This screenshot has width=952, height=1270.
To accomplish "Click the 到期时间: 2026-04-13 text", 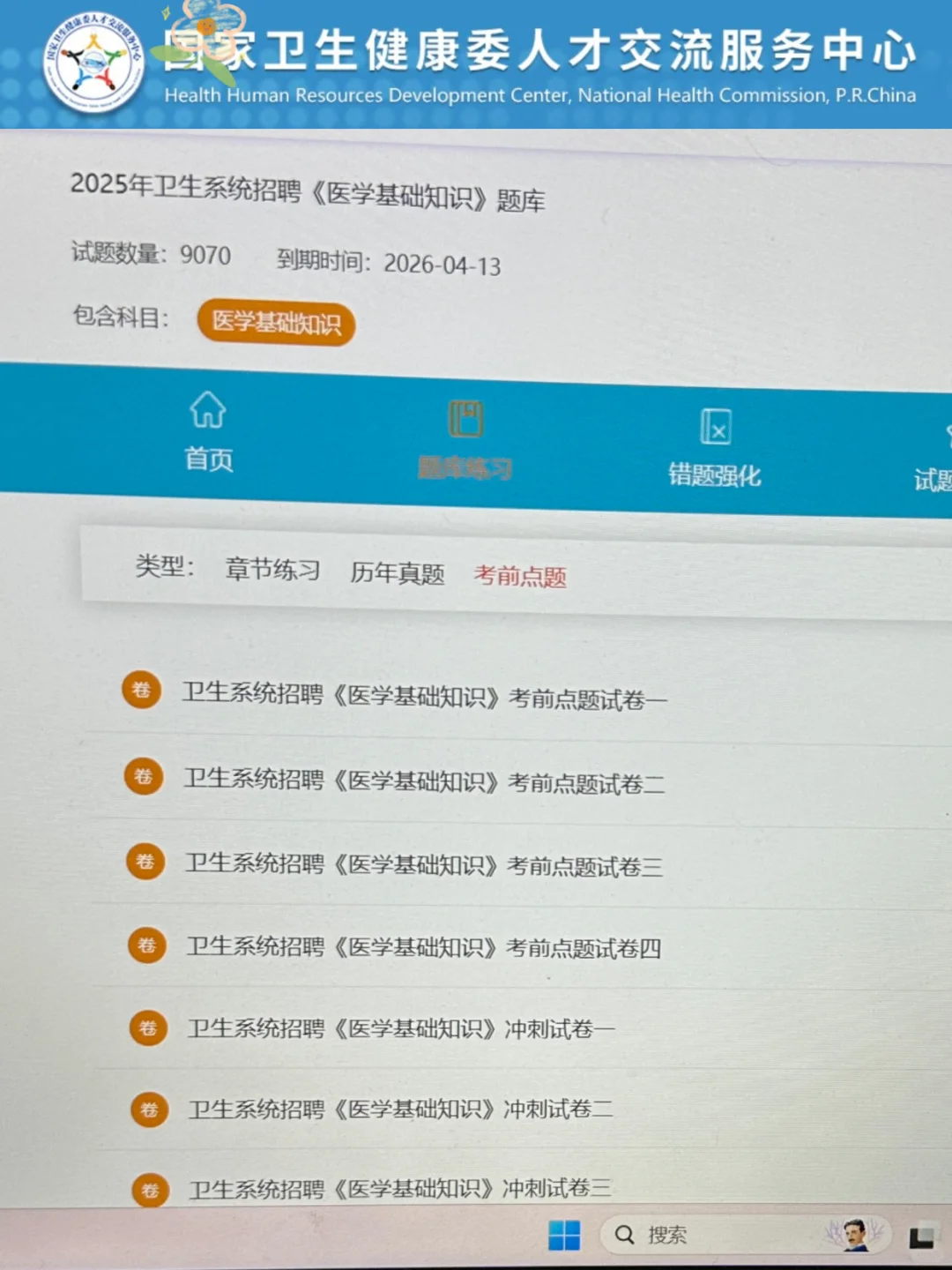I will (x=389, y=262).
